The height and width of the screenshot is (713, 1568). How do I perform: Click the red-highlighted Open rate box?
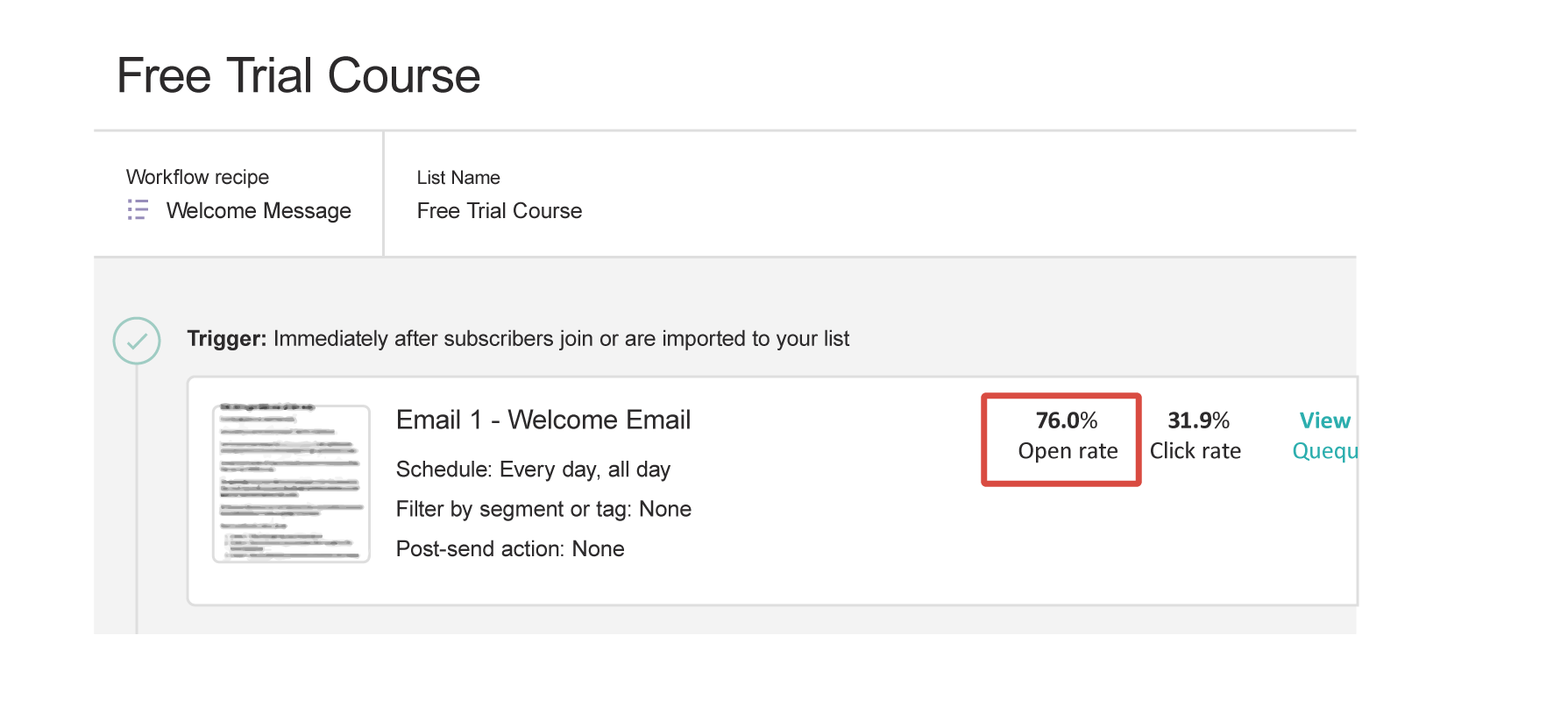[x=1061, y=438]
